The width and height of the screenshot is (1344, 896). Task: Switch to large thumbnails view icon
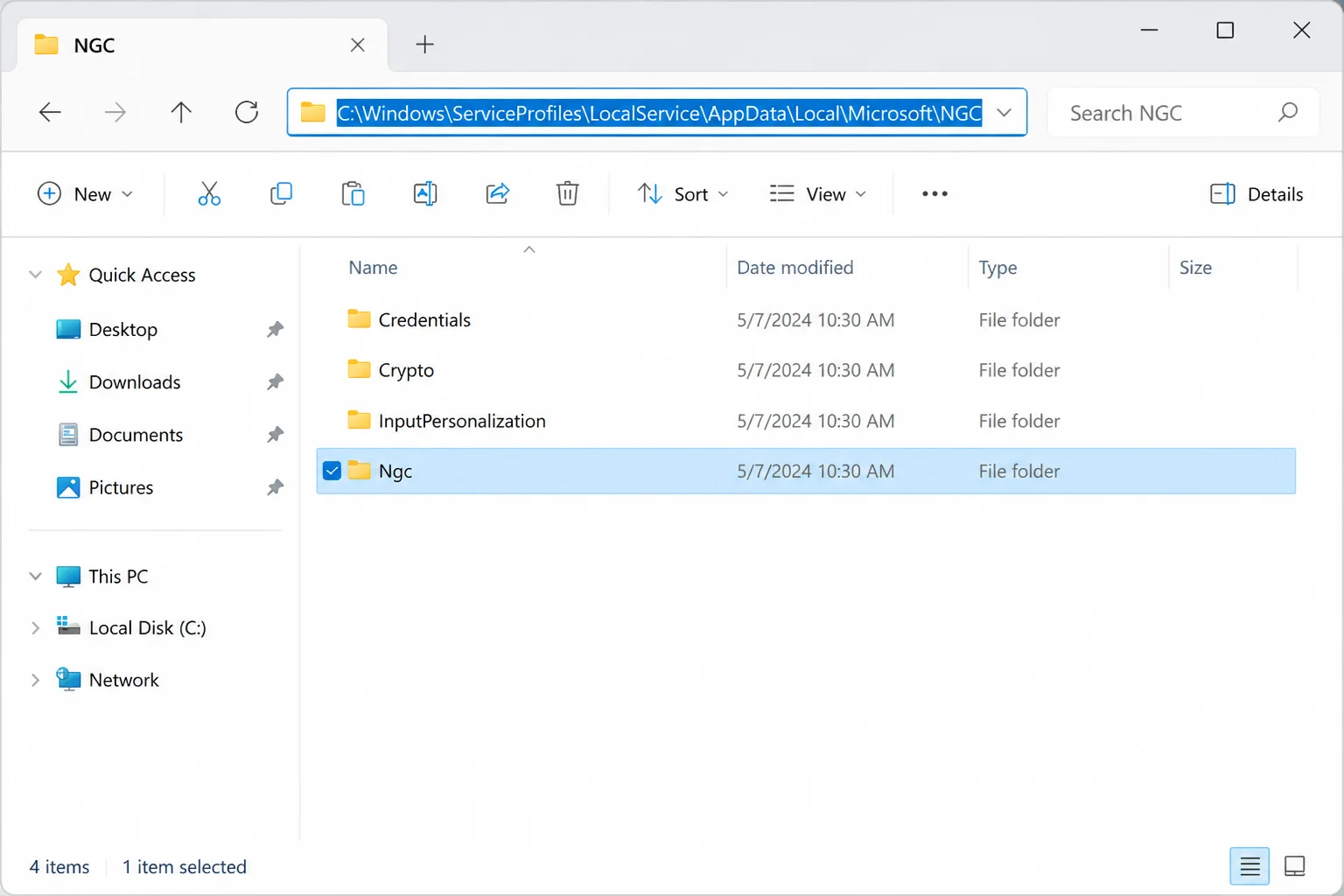tap(1295, 866)
